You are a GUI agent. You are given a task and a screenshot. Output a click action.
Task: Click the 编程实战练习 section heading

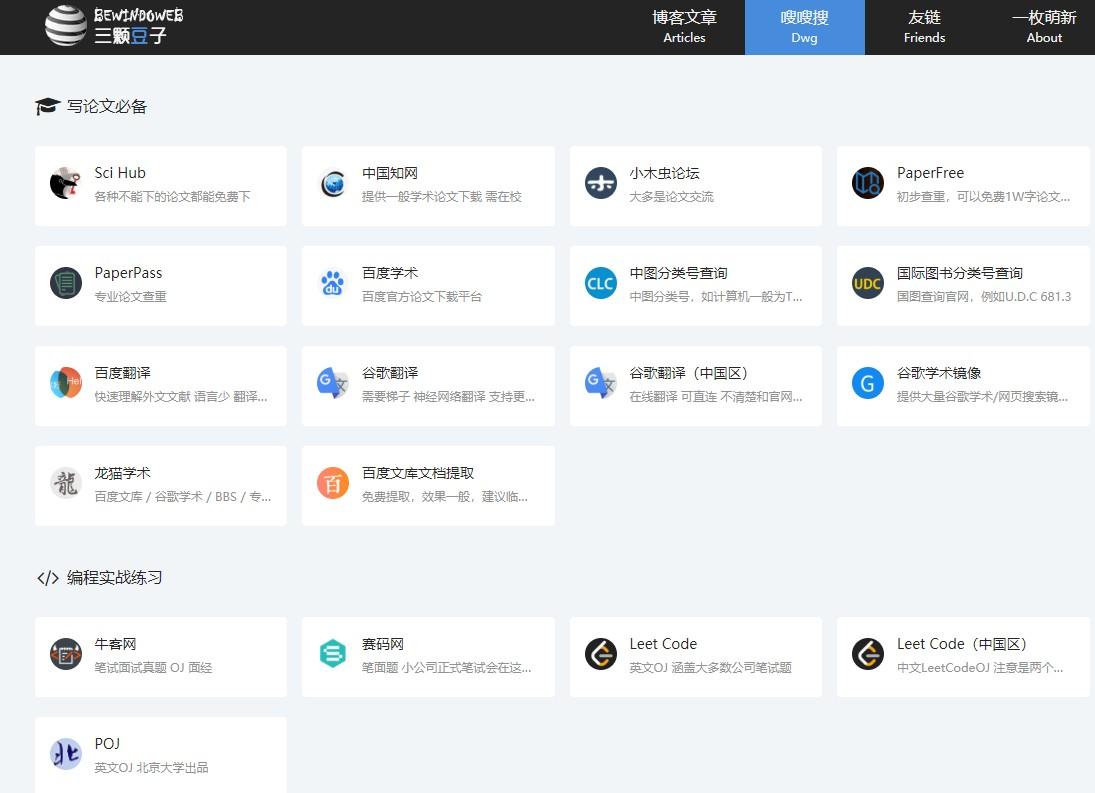(115, 578)
